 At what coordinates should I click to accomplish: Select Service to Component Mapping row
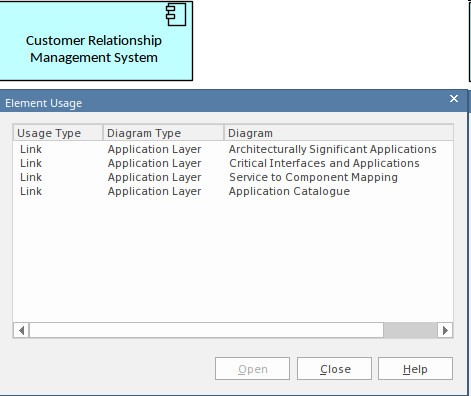tap(233, 177)
